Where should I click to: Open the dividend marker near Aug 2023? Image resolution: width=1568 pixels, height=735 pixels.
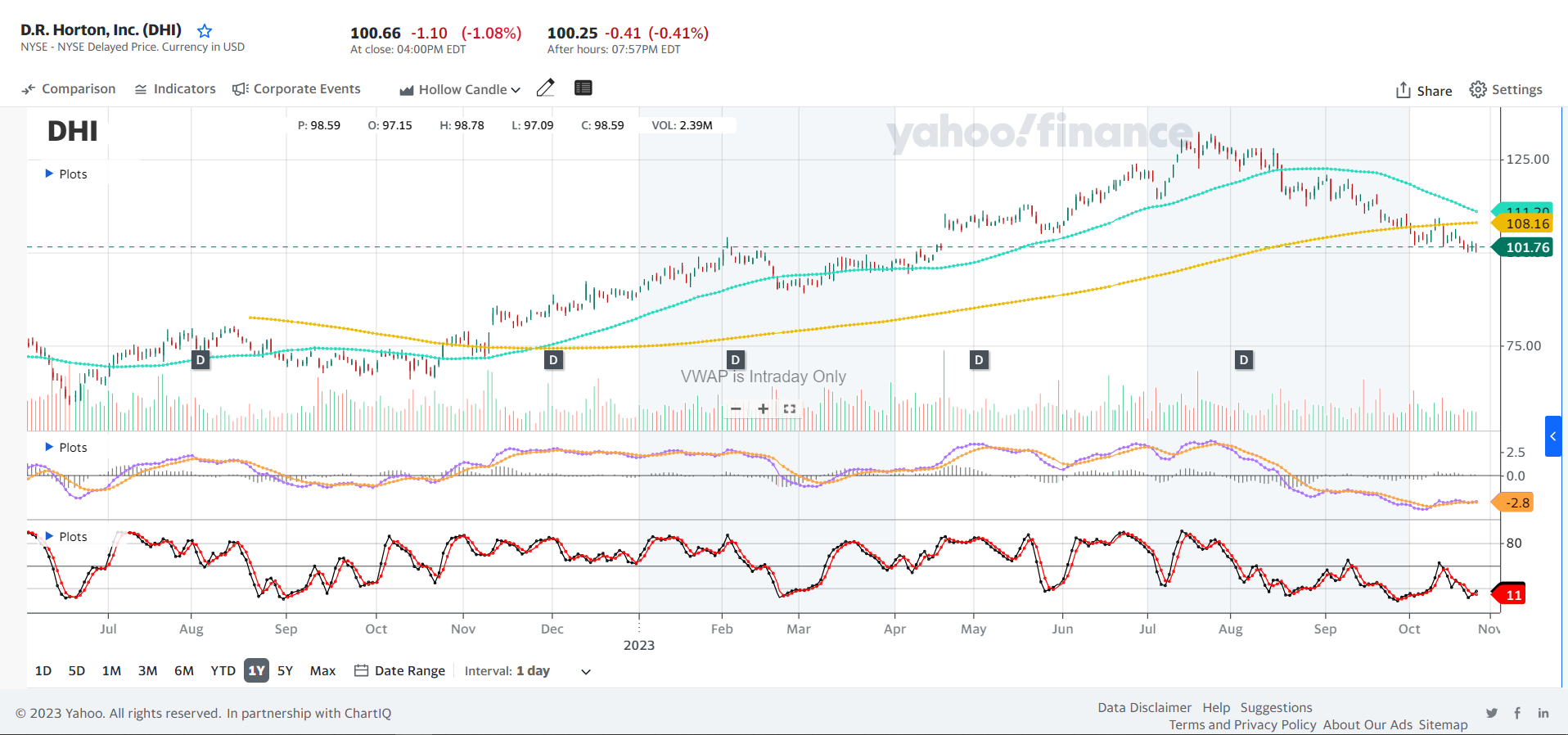point(1244,359)
